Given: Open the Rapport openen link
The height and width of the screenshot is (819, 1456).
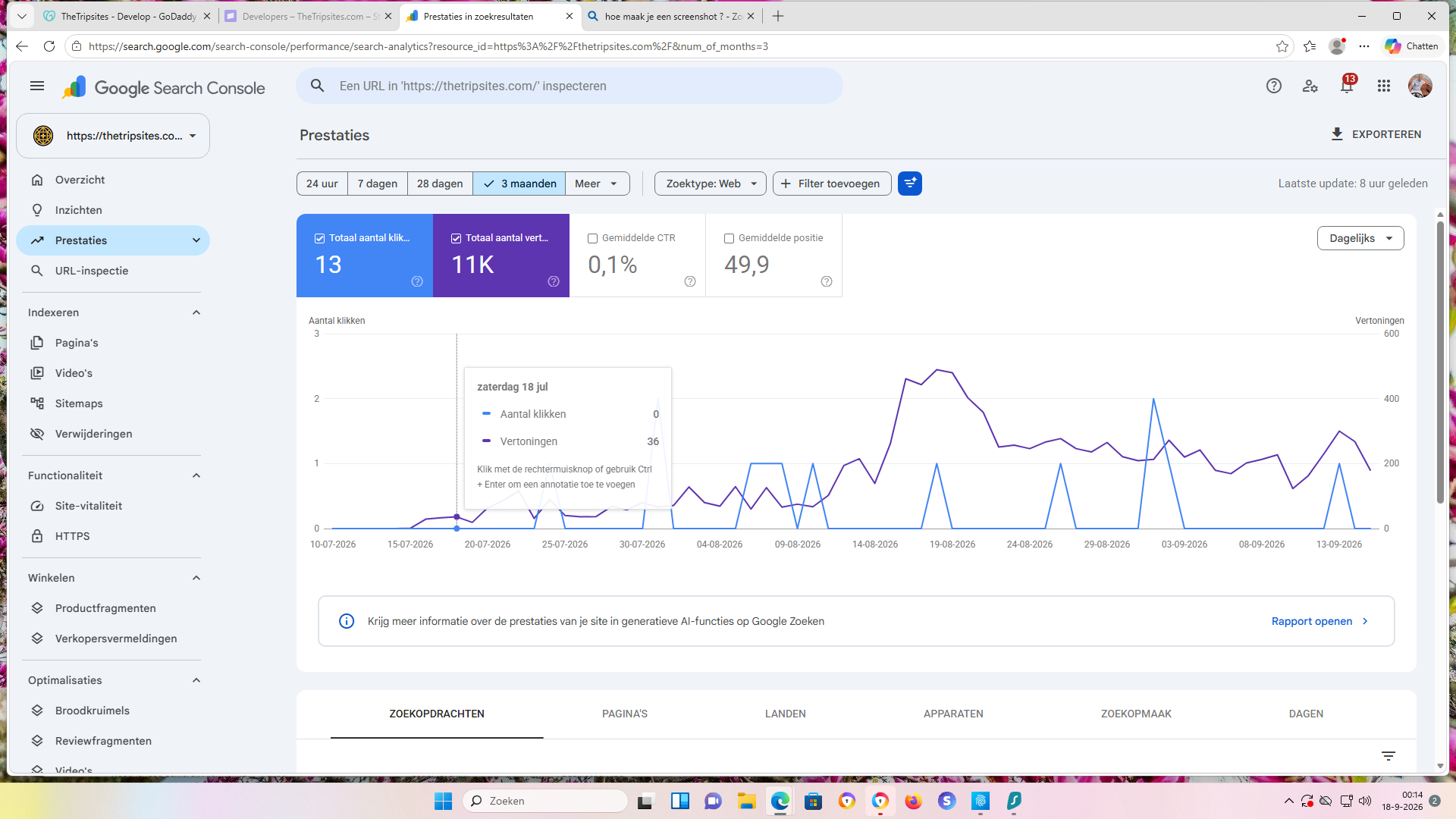Looking at the screenshot, I should coord(1320,621).
